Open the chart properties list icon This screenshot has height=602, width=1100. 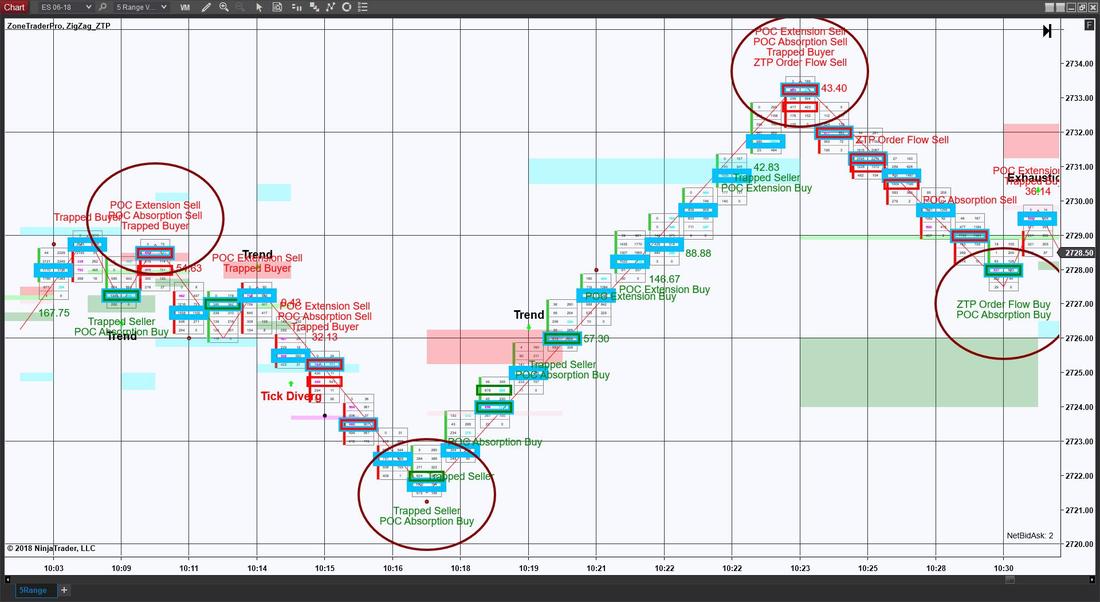pos(363,7)
